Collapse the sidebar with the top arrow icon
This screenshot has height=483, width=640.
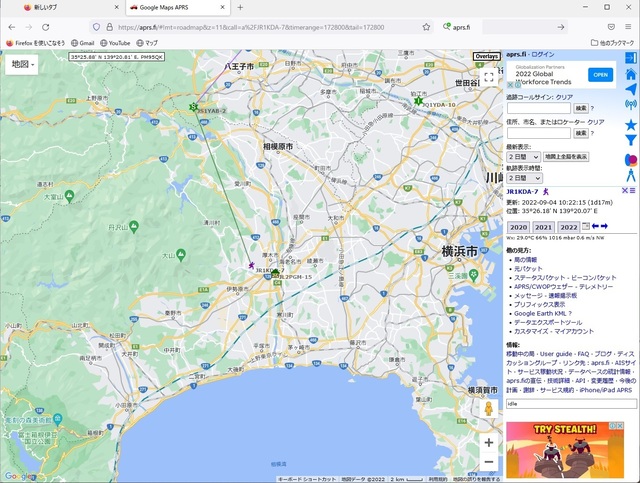pos(631,55)
